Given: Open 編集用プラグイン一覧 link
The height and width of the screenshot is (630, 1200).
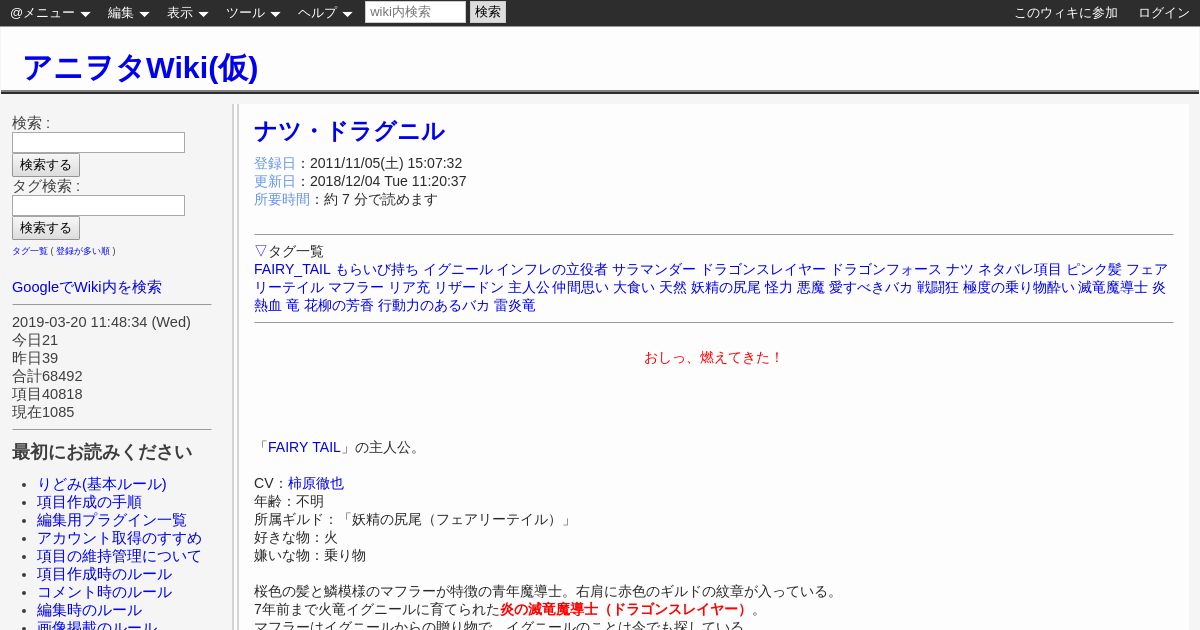Looking at the screenshot, I should coord(112,520).
